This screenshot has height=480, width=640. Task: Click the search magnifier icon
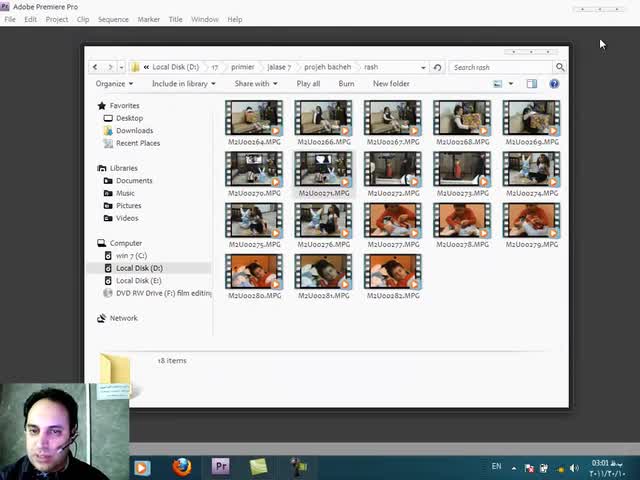point(560,67)
